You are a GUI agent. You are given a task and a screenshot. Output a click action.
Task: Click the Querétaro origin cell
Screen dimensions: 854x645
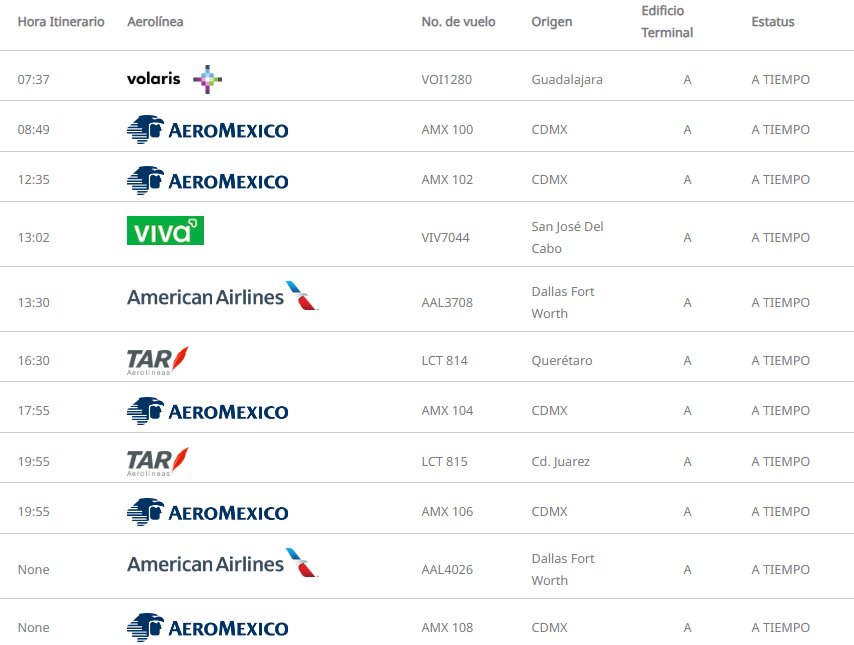[562, 361]
